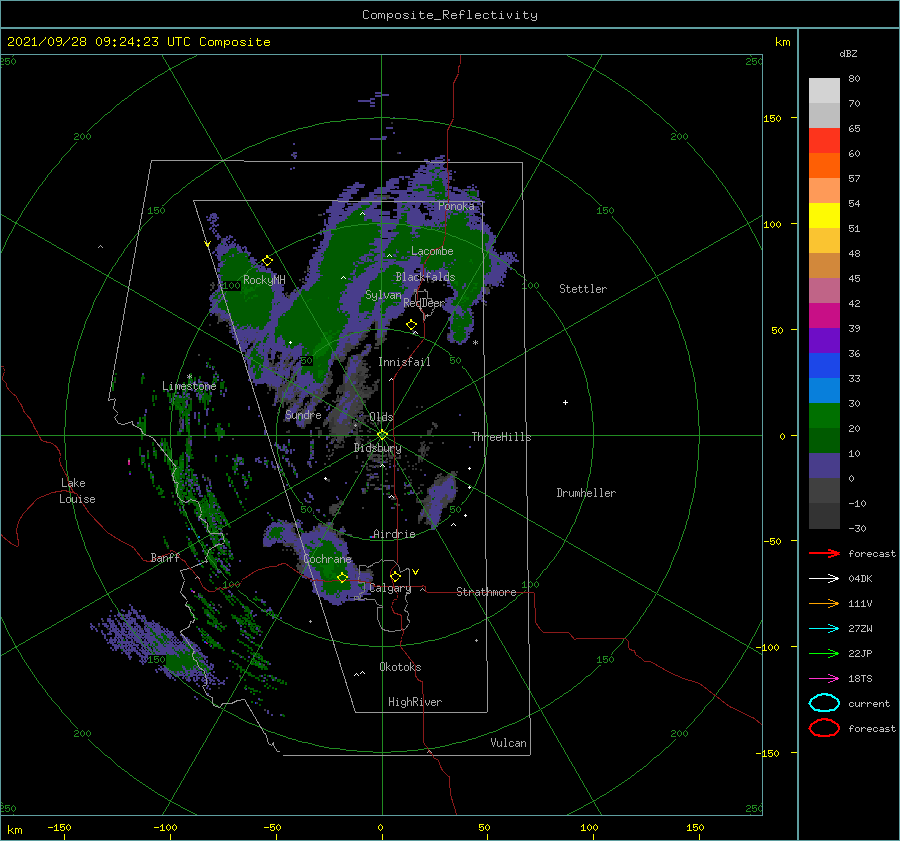Select the 80 dBZ color swatch
Screen dimensions: 900x841
pos(824,91)
